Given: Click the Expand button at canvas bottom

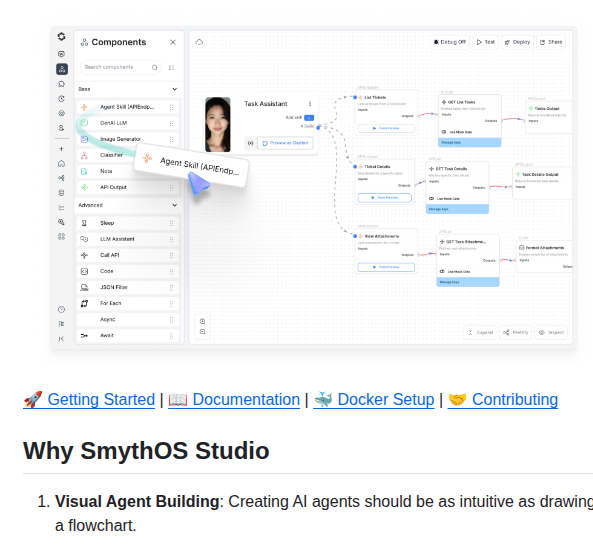Looking at the screenshot, I should [480, 332].
